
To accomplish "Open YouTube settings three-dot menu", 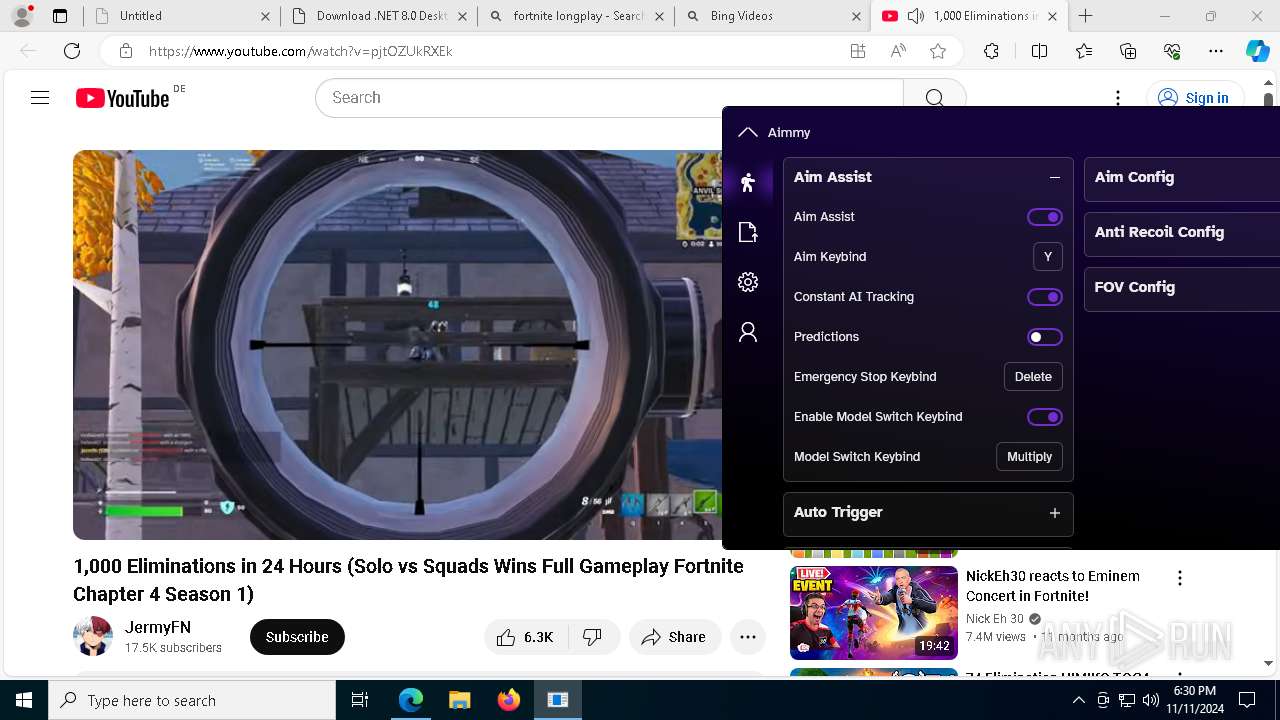I will (1118, 98).
